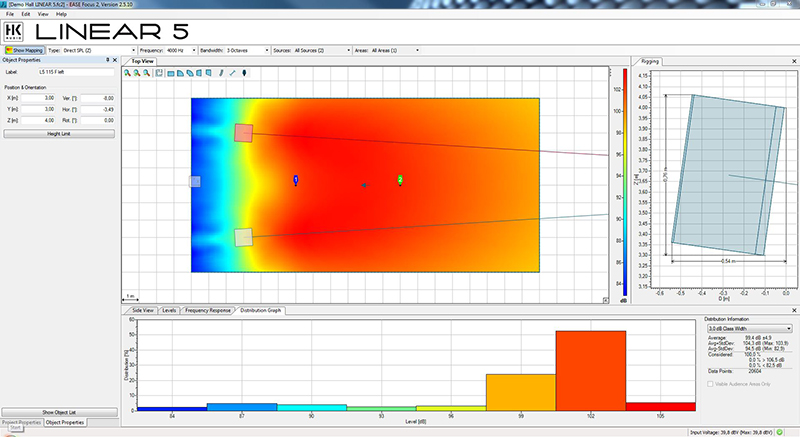Open the 3.0 dB Class Width dropdown

pos(749,329)
